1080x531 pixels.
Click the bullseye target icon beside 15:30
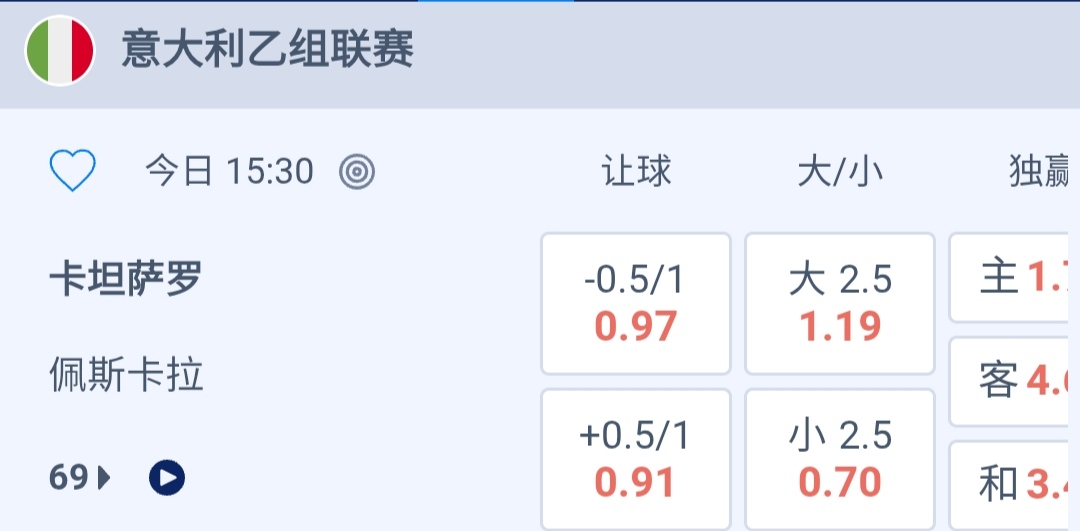[x=357, y=173]
